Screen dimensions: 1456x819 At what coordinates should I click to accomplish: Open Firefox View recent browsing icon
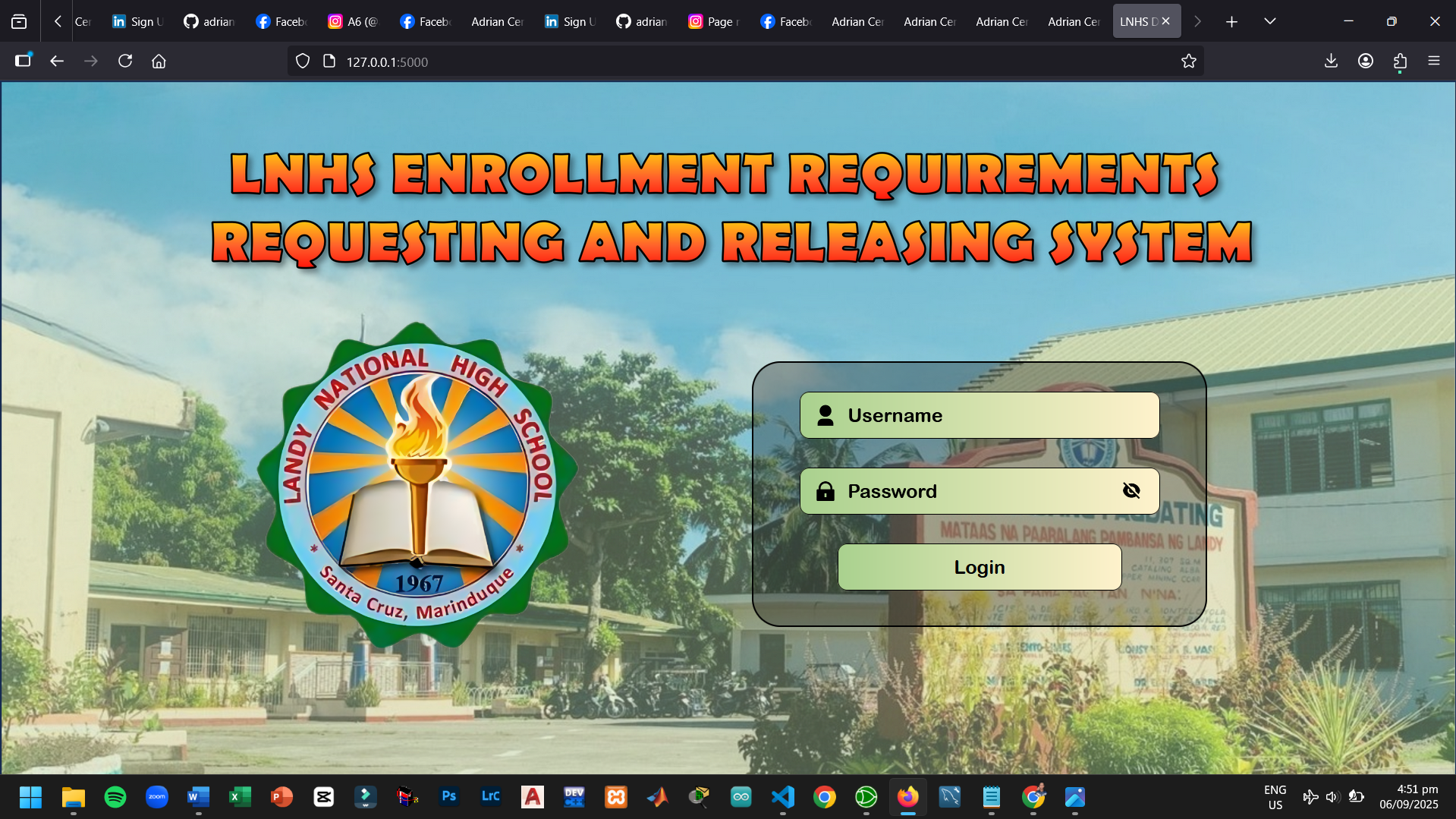point(19,21)
